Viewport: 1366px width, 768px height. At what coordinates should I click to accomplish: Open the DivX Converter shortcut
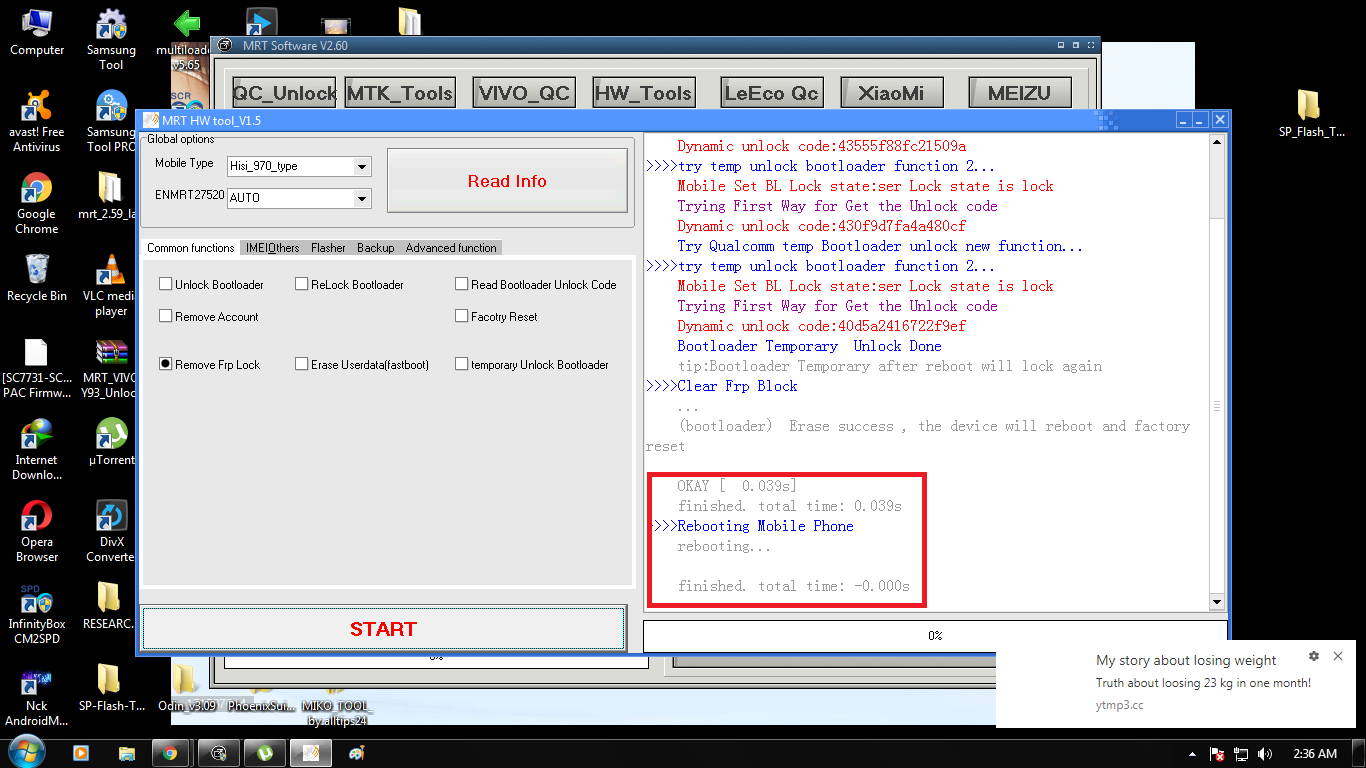pos(111,531)
